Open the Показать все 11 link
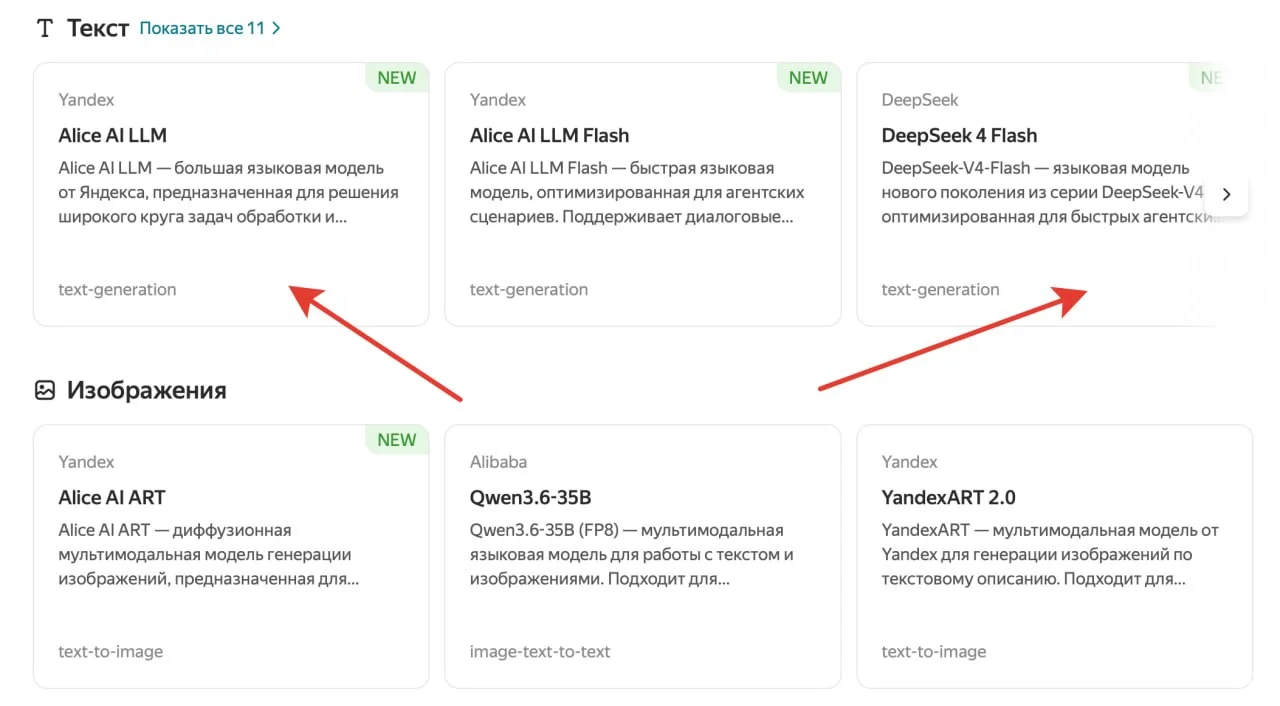The image size is (1280, 706). [210, 28]
